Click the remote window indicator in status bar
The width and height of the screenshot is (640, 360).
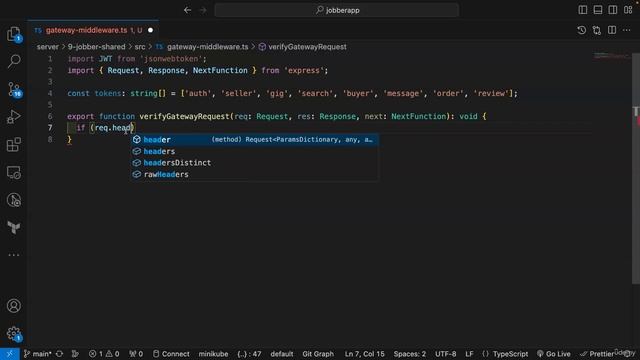10,354
